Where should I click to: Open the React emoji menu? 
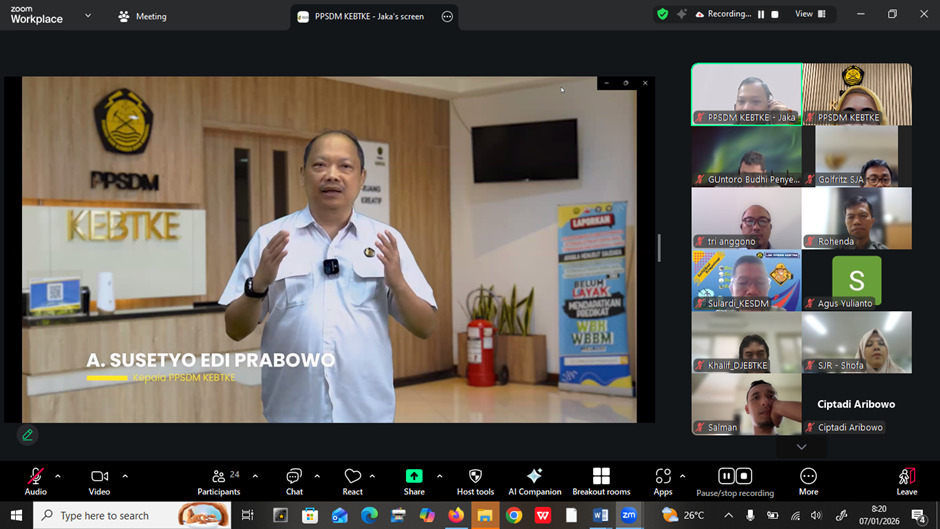352,478
